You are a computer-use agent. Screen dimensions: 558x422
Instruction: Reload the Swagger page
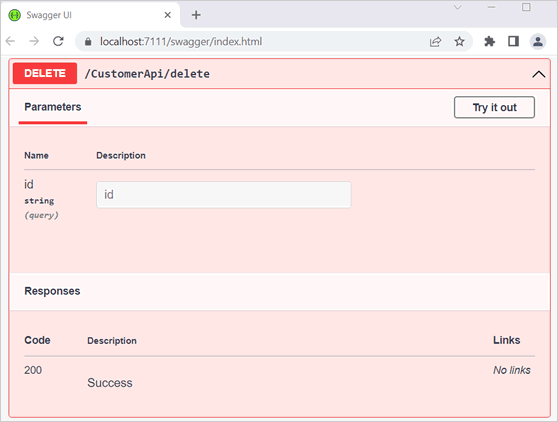coord(58,41)
